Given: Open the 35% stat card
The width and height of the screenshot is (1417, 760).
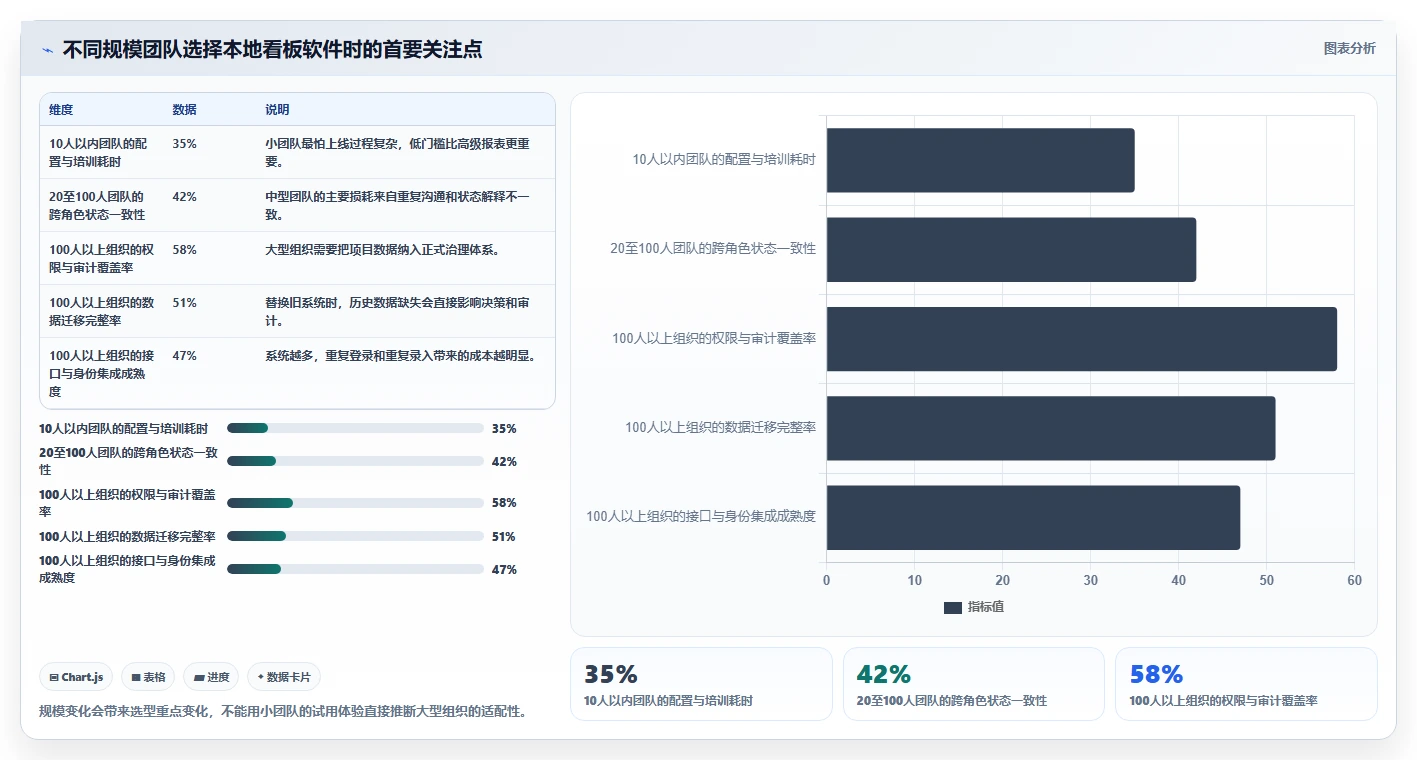Looking at the screenshot, I should [701, 684].
